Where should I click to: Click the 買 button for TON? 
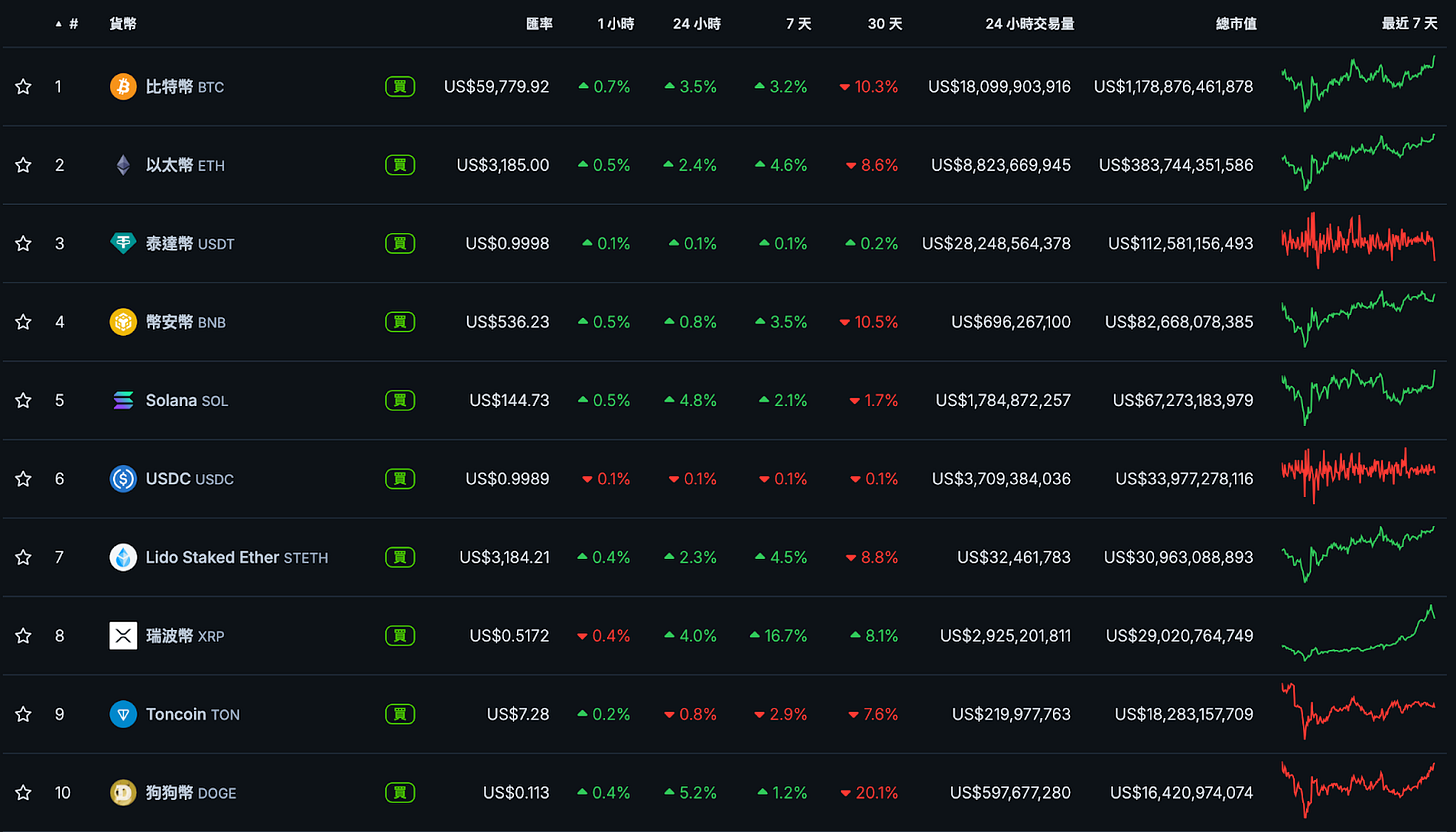click(400, 714)
